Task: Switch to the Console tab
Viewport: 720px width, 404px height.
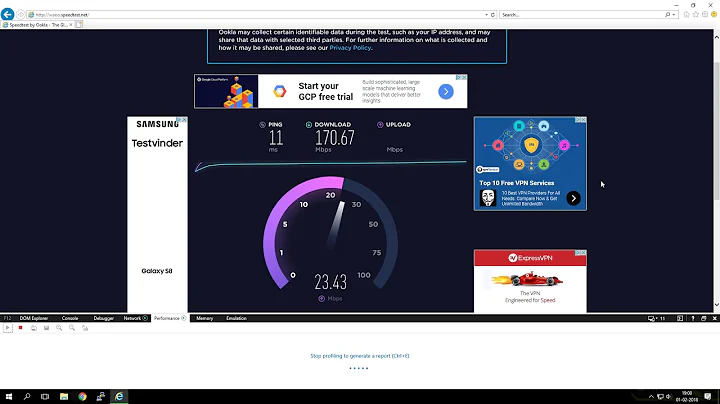Action: [70, 318]
